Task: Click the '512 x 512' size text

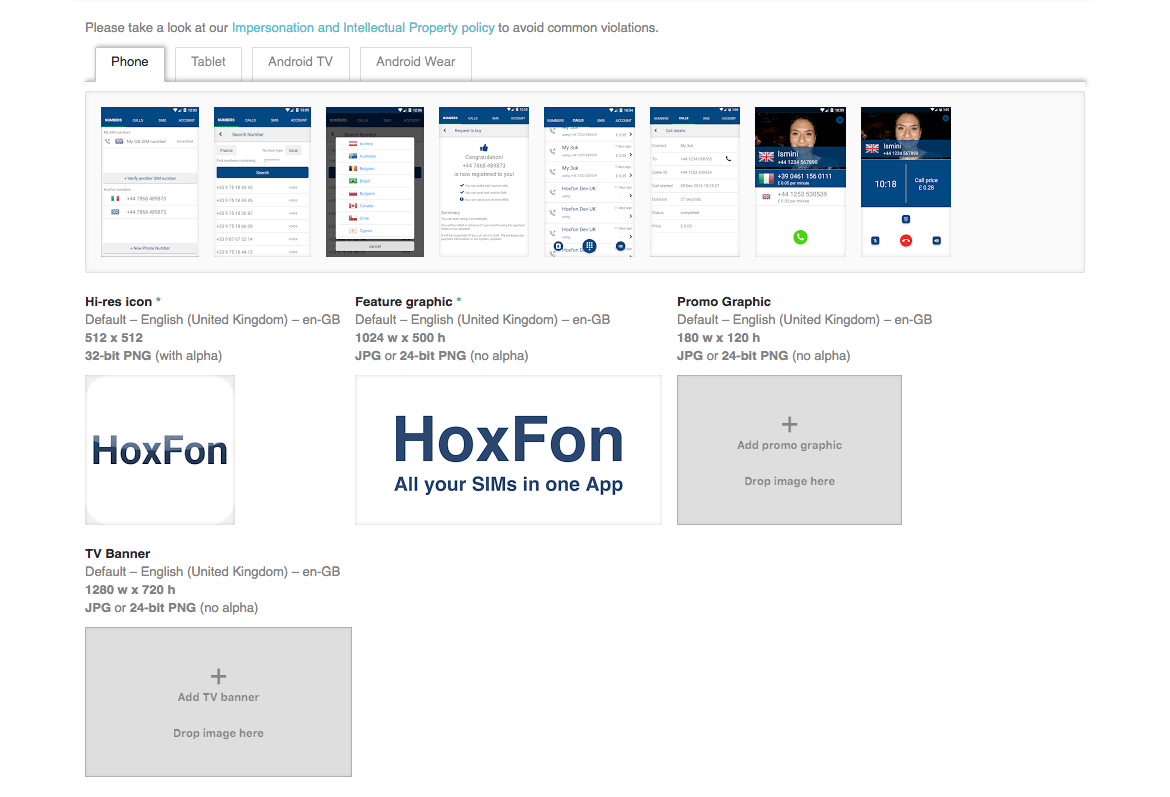Action: 114,337
